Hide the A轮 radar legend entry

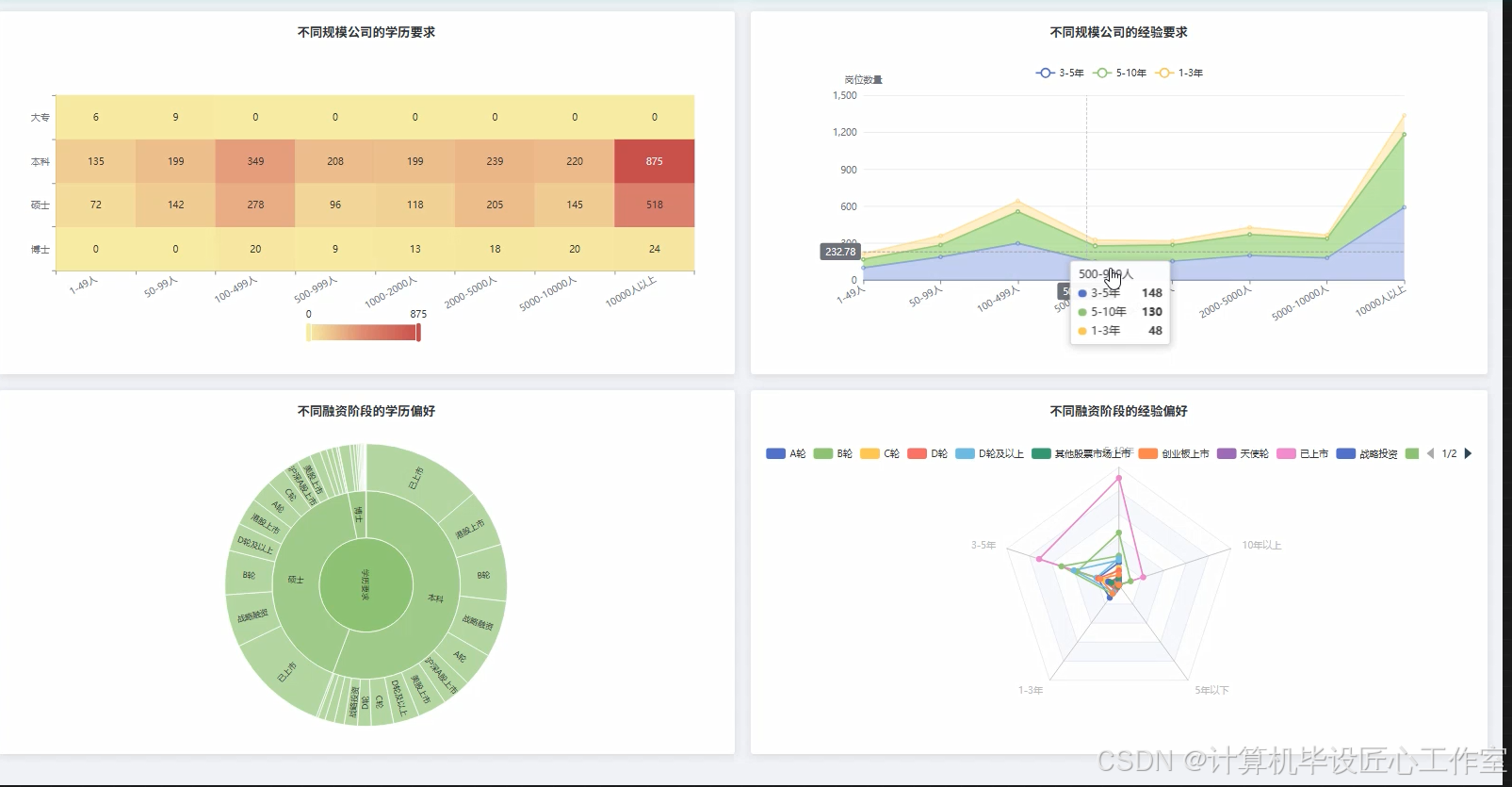(787, 453)
